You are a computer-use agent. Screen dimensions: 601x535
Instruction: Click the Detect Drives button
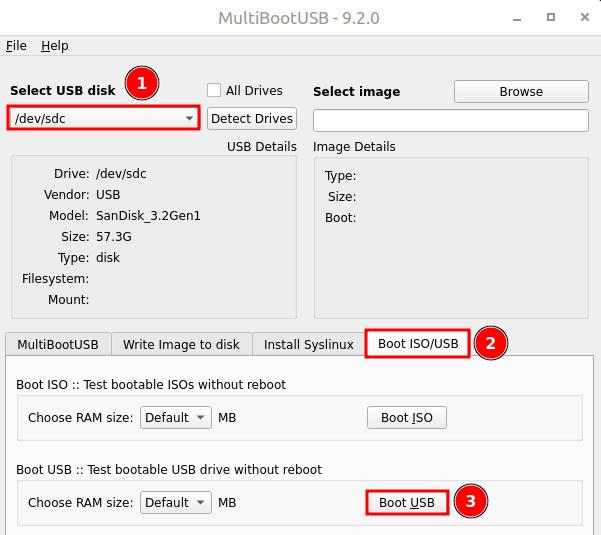coord(252,118)
